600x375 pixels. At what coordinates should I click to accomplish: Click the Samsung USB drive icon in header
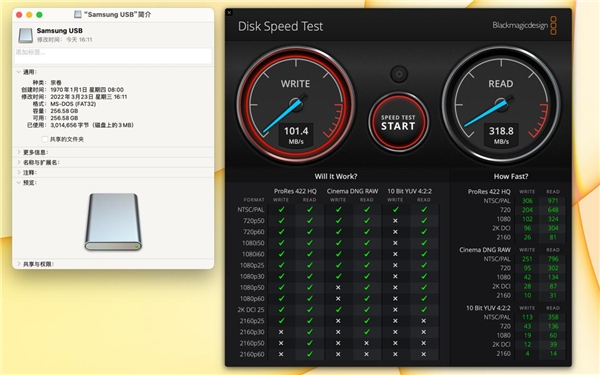[x=26, y=35]
